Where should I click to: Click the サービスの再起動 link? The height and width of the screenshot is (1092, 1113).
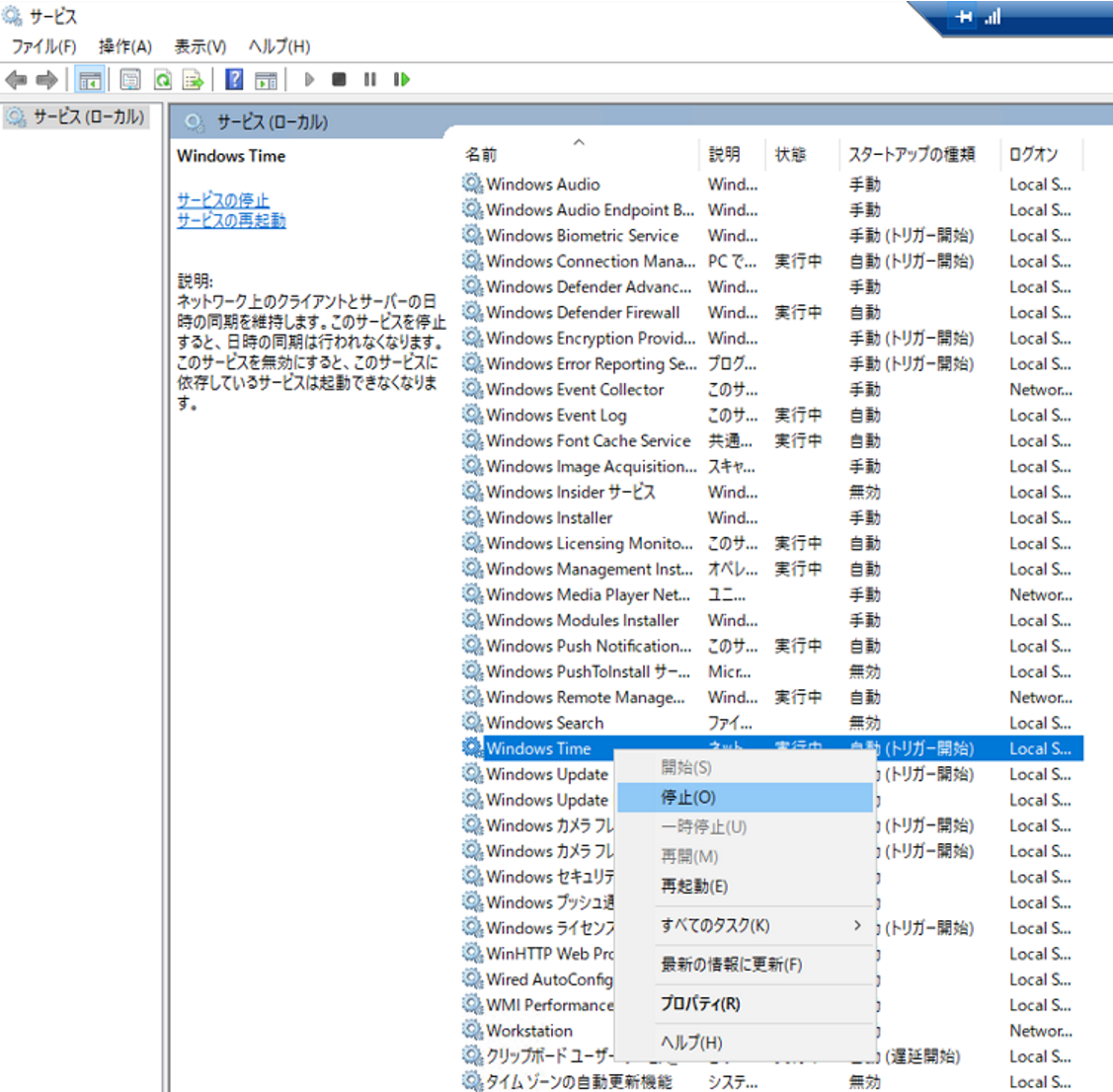pyautogui.click(x=231, y=220)
